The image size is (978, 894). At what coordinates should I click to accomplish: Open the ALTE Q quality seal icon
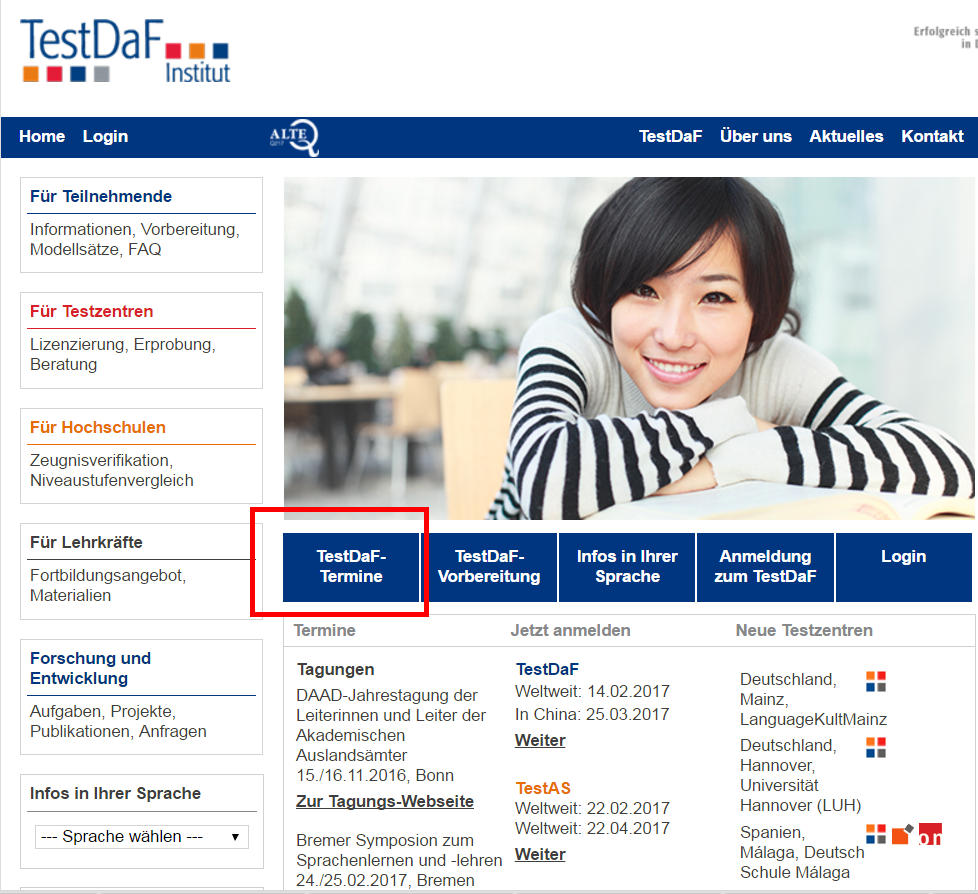pos(294,137)
